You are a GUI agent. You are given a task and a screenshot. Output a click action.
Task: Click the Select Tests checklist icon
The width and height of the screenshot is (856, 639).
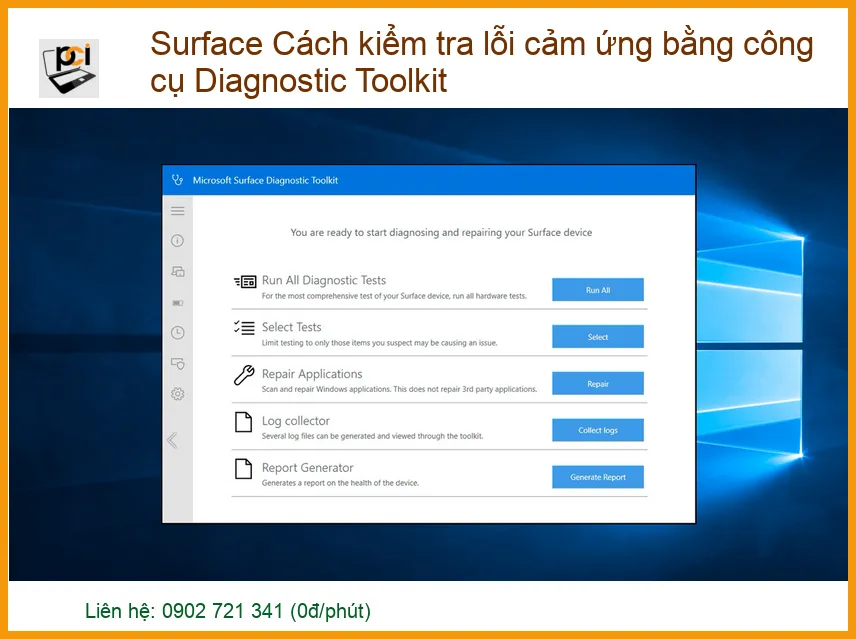[244, 327]
